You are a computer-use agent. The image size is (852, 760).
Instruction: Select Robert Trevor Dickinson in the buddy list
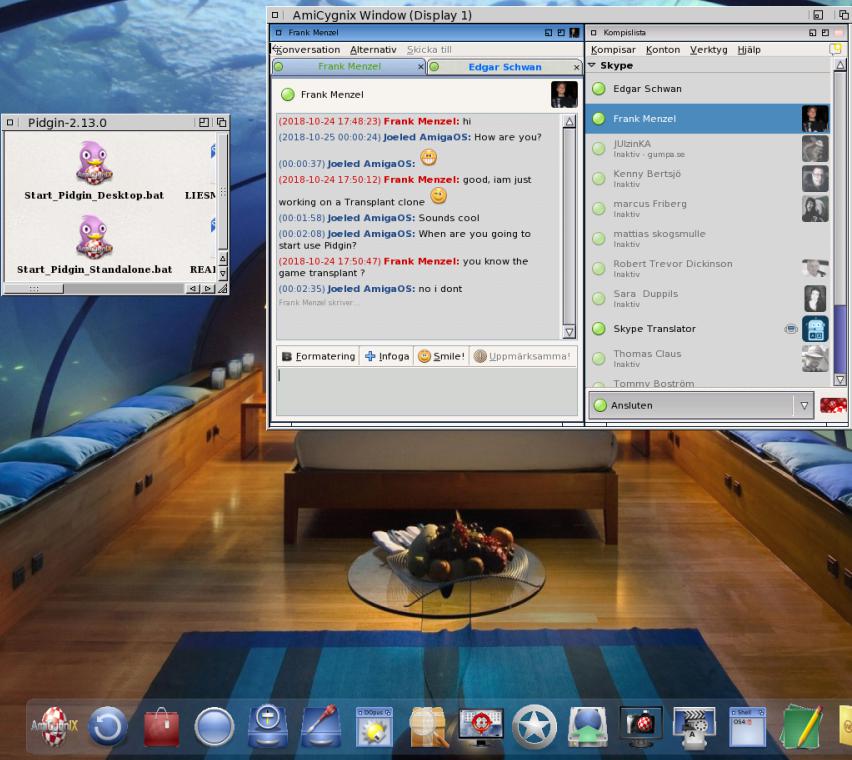tap(709, 268)
